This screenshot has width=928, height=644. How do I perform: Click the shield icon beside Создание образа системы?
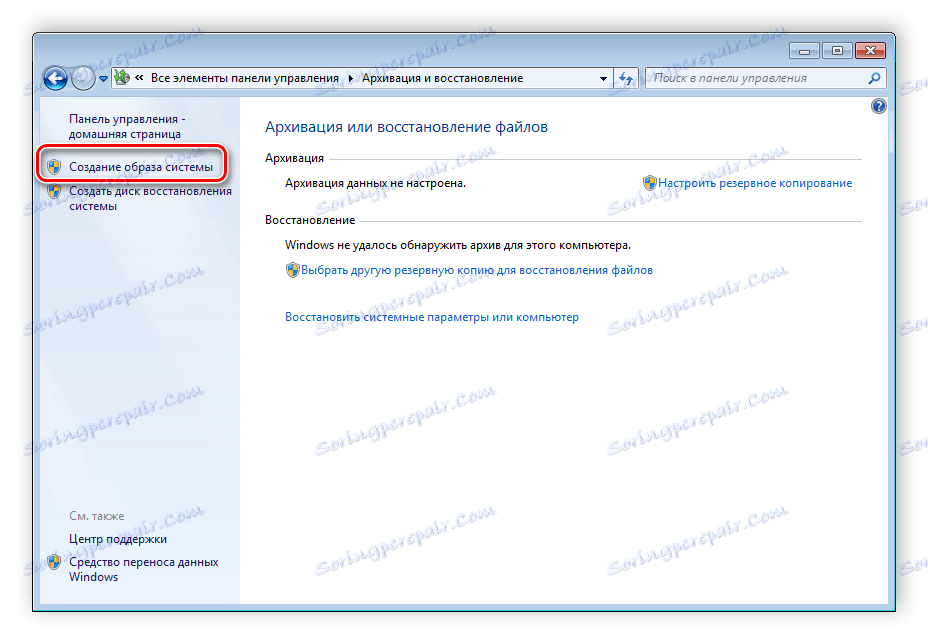pos(53,164)
